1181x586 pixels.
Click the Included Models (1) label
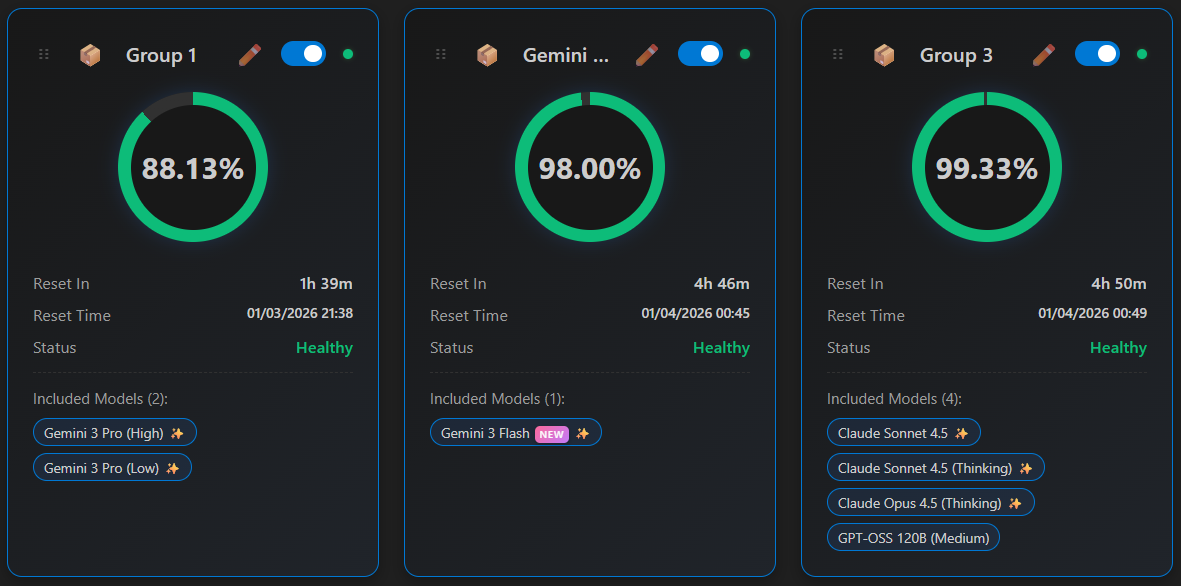(x=497, y=398)
